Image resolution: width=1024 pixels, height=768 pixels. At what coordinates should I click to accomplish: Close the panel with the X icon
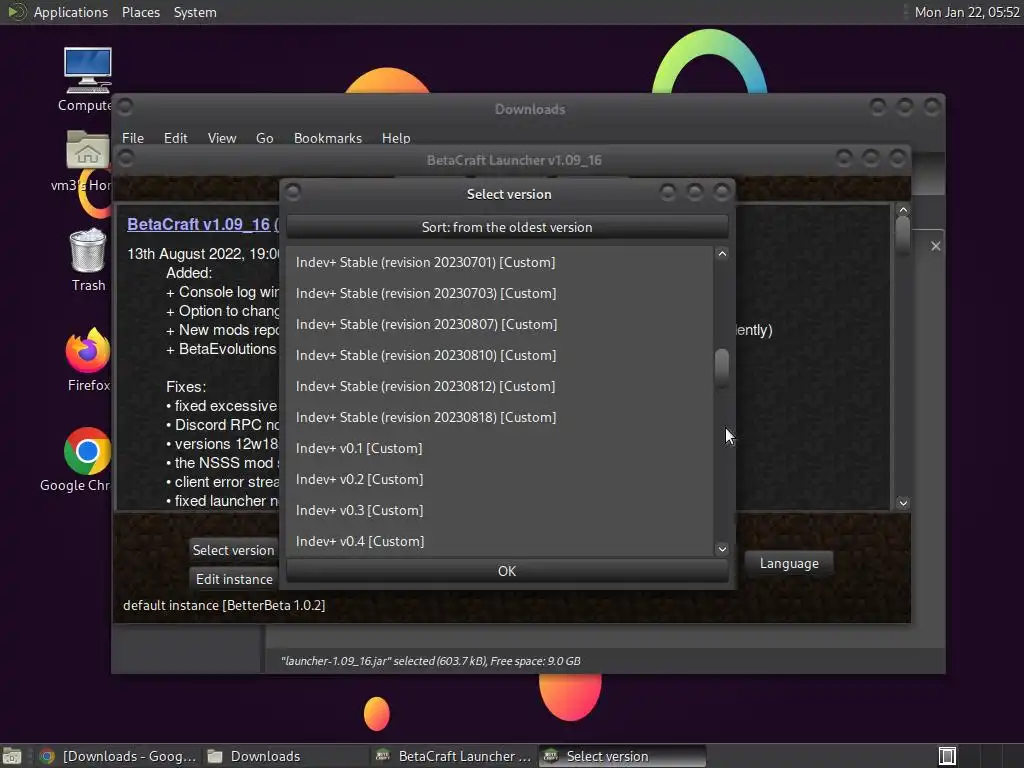[935, 246]
